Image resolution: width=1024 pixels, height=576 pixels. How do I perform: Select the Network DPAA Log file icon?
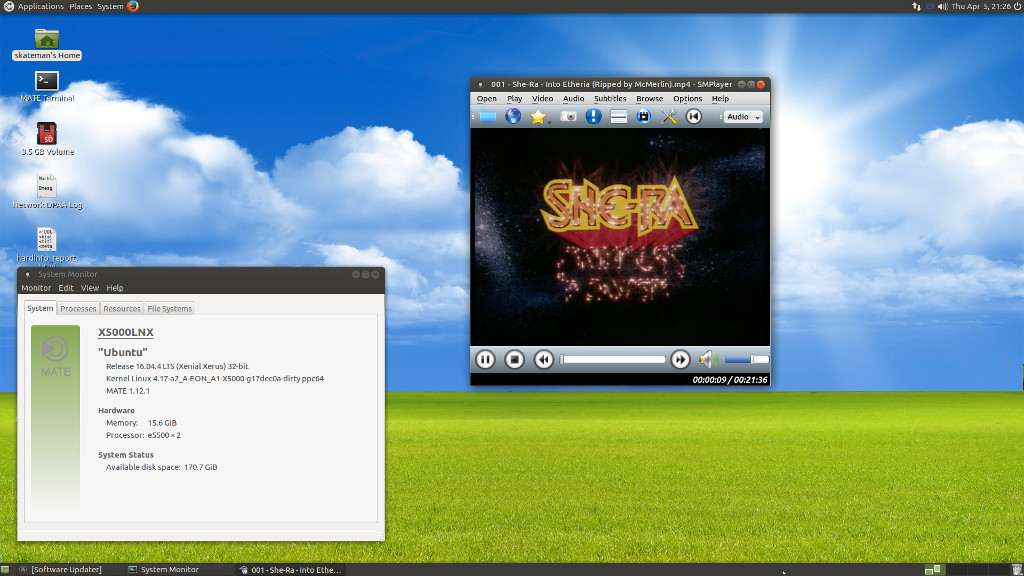click(x=47, y=191)
